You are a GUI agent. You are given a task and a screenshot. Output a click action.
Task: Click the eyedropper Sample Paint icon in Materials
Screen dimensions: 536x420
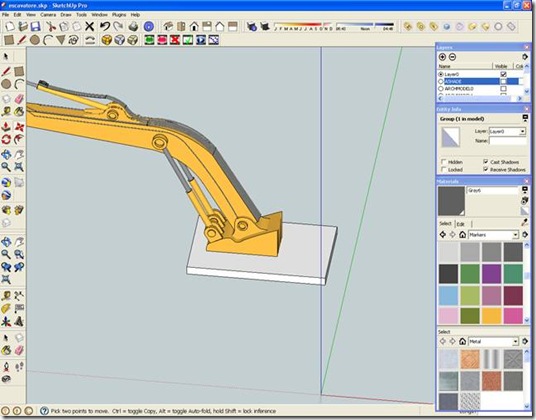tap(525, 222)
